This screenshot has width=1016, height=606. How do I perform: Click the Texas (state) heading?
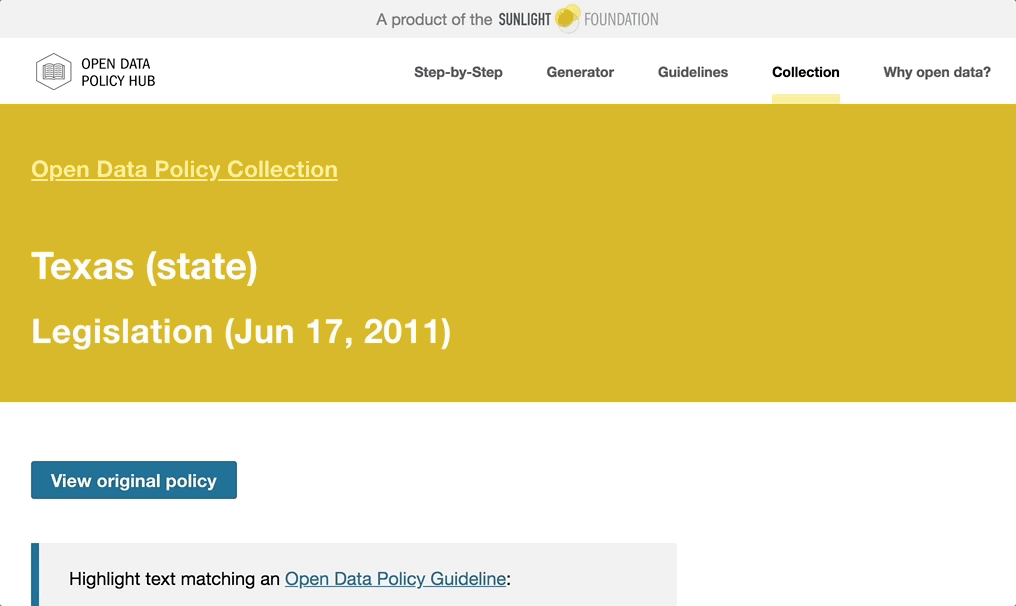(145, 267)
